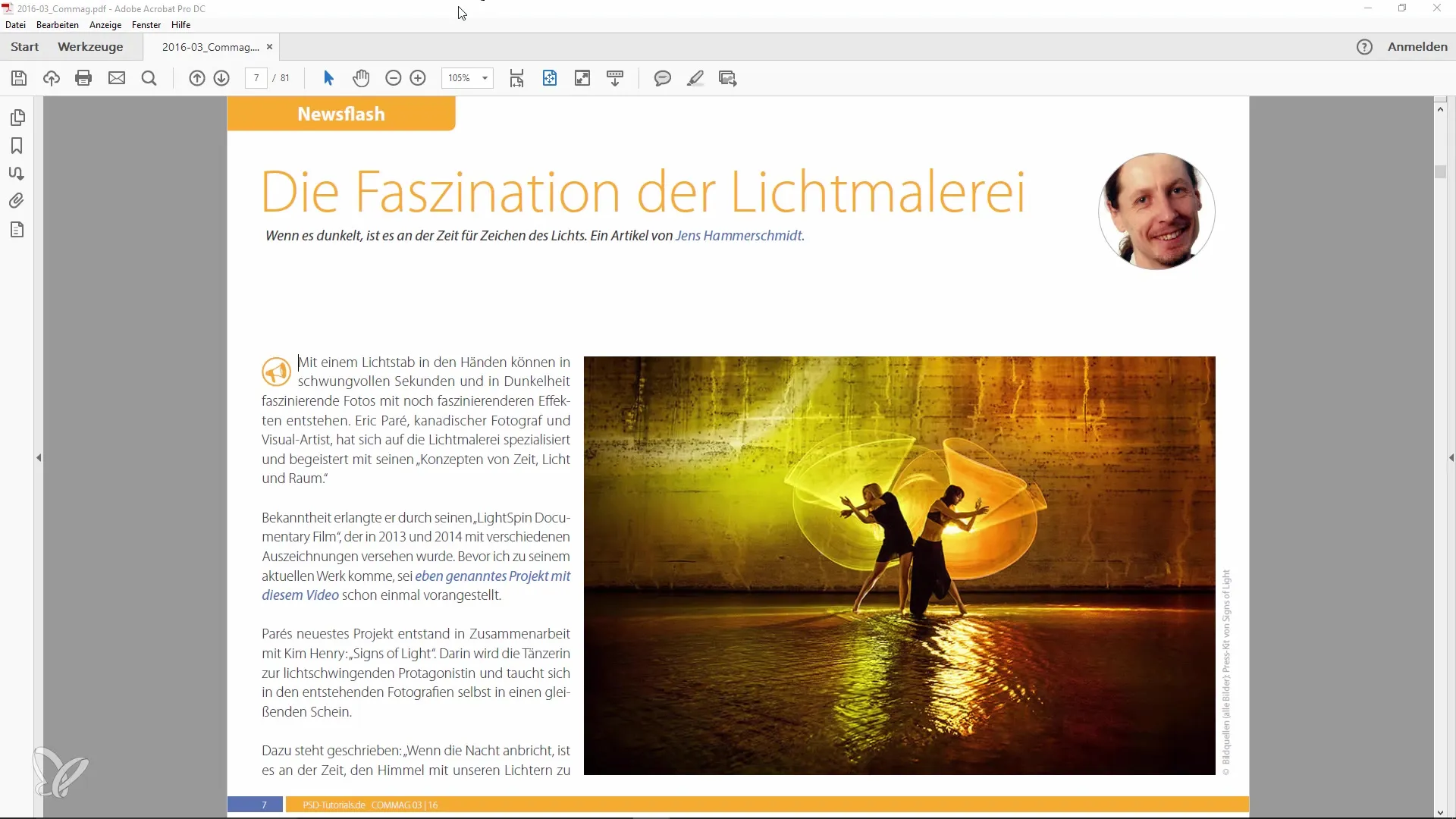Click the Zoom Out tool icon
Image resolution: width=1456 pixels, height=819 pixels.
coord(392,78)
